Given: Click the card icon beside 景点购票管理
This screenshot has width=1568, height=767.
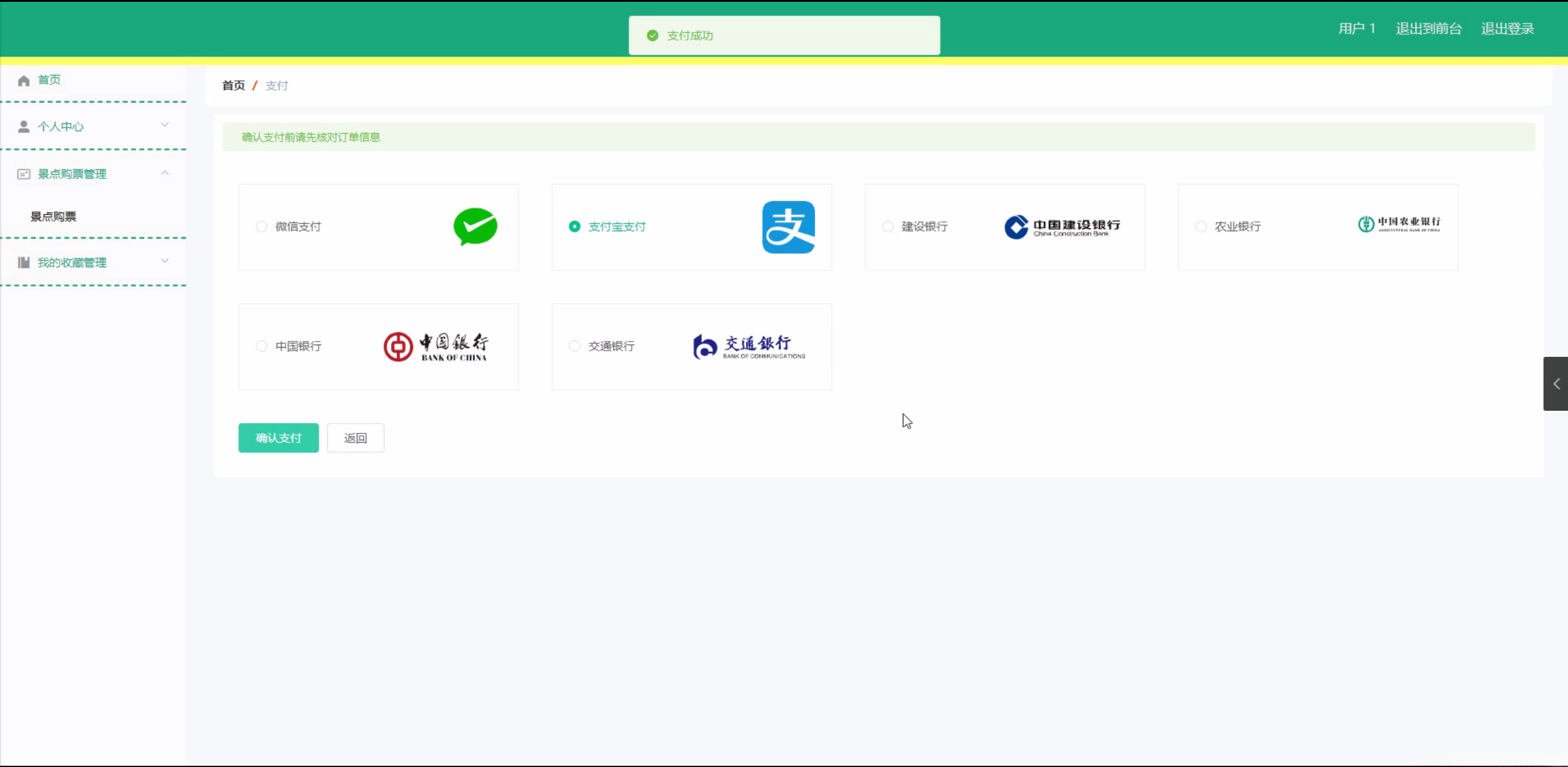Looking at the screenshot, I should [x=24, y=174].
